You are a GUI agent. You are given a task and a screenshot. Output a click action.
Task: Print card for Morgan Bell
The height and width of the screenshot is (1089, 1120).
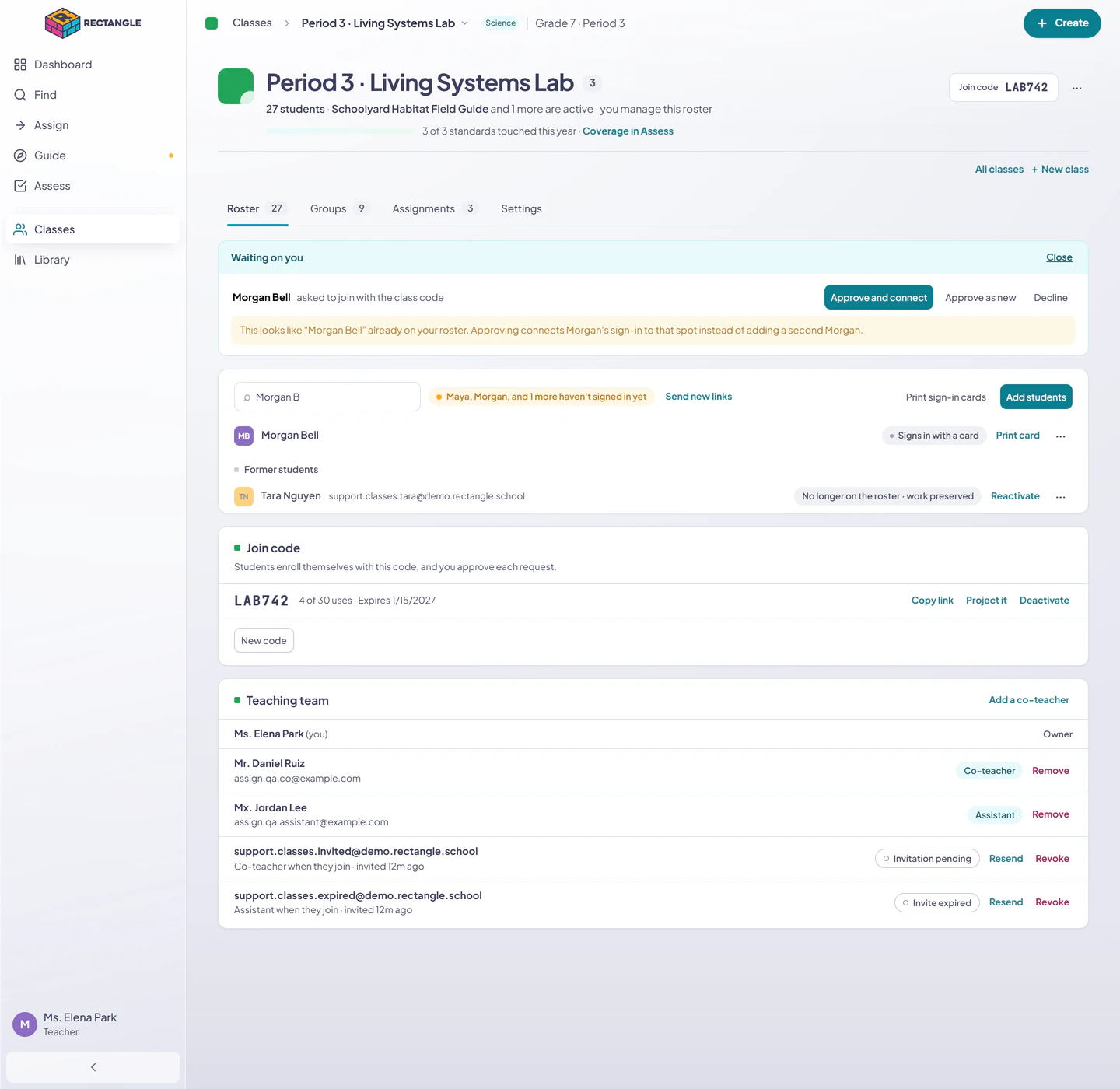click(x=1017, y=436)
